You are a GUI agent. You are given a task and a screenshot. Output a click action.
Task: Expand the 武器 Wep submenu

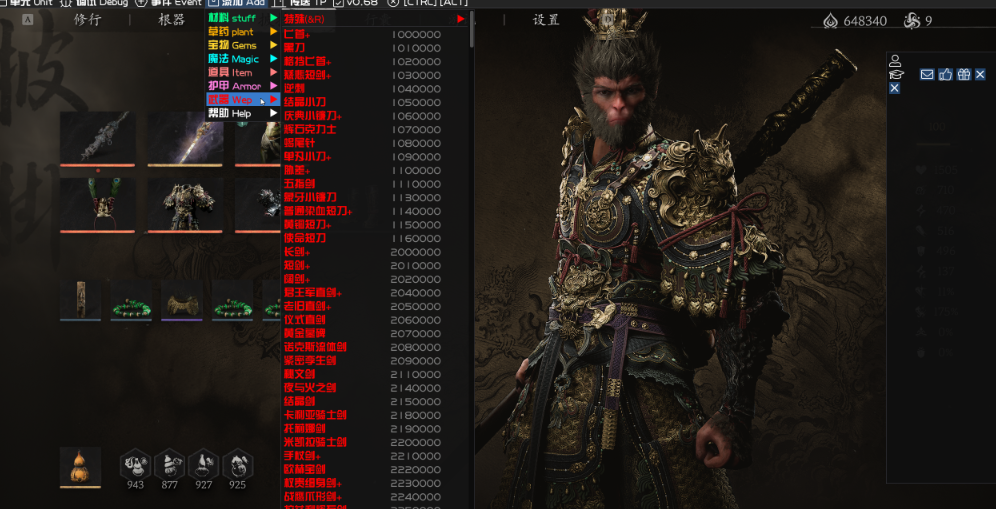(243, 100)
